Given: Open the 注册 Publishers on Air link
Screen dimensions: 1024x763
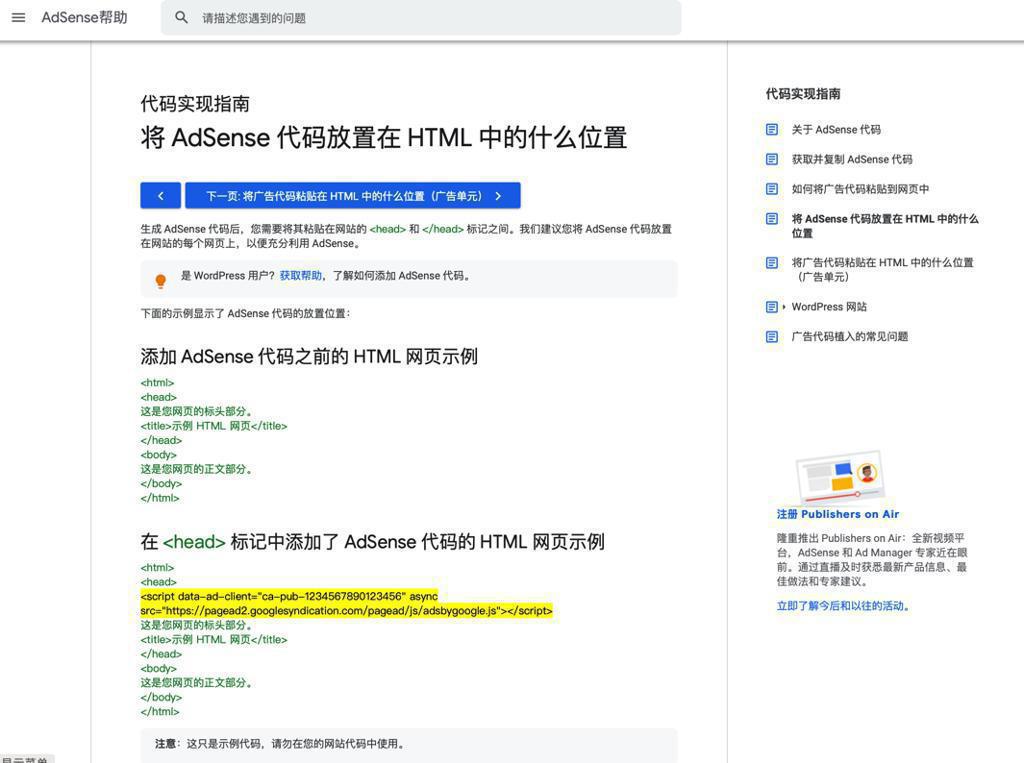Looking at the screenshot, I should point(838,514).
